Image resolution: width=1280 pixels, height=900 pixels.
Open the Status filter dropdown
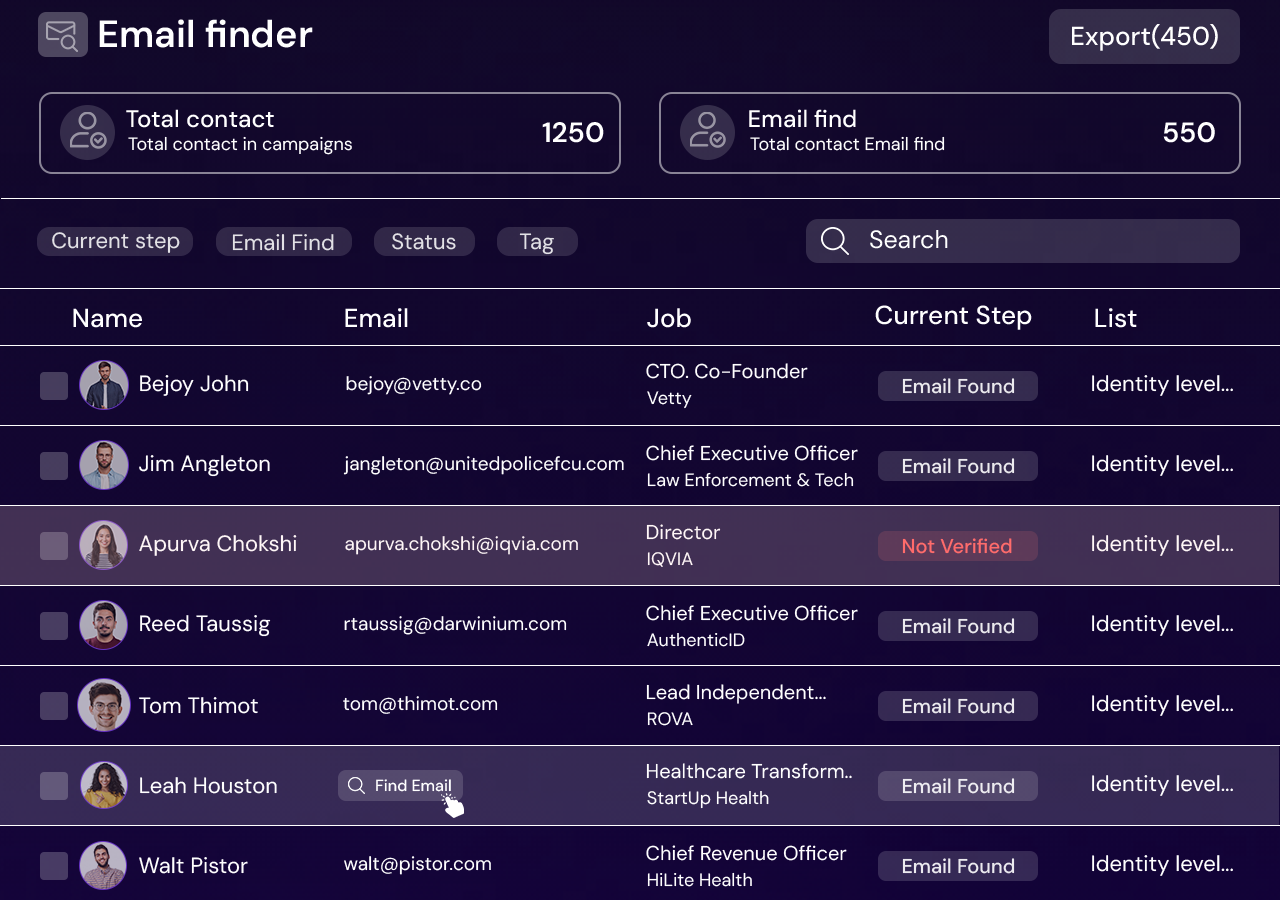[x=423, y=242]
